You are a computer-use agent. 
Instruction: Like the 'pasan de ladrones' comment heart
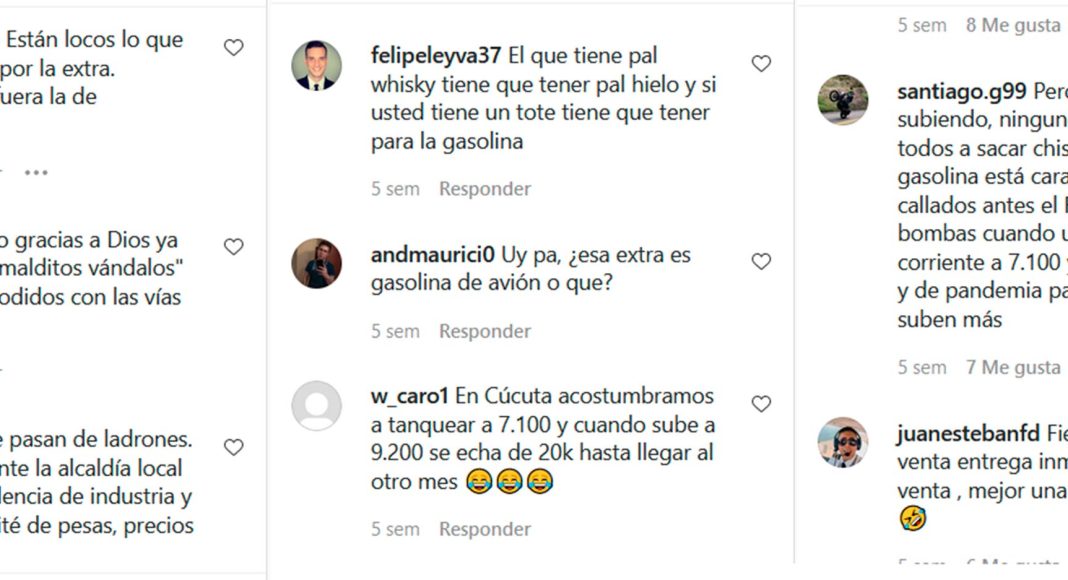pyautogui.click(x=234, y=447)
